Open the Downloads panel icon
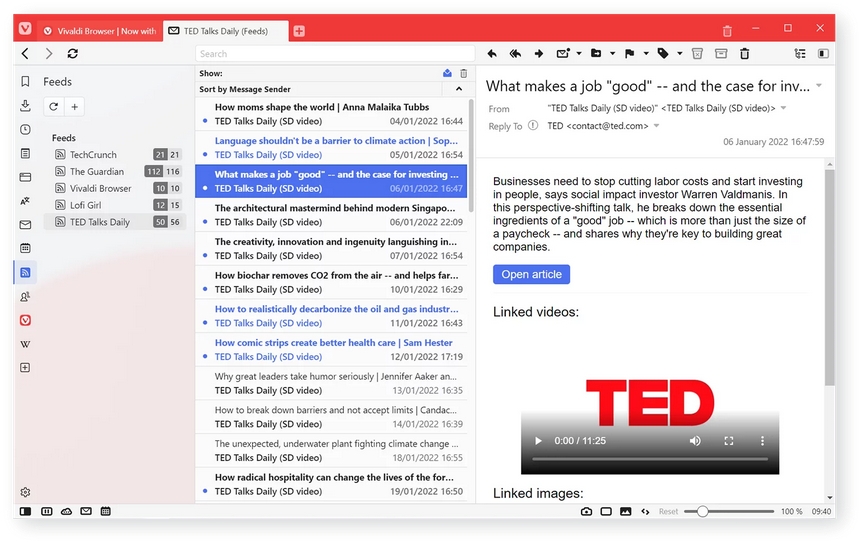860x542 pixels. point(25,106)
